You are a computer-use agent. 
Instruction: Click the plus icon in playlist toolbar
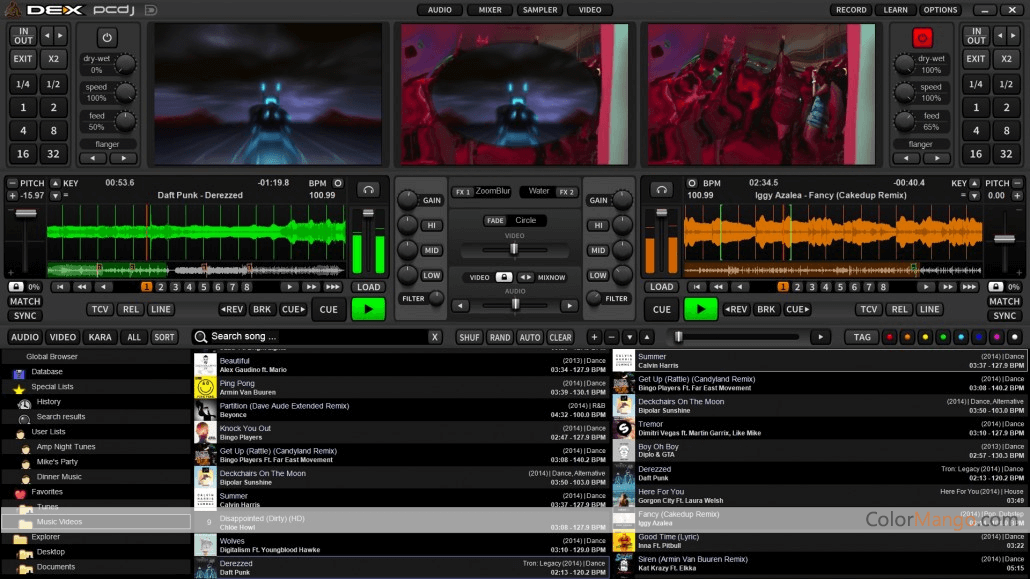[594, 337]
